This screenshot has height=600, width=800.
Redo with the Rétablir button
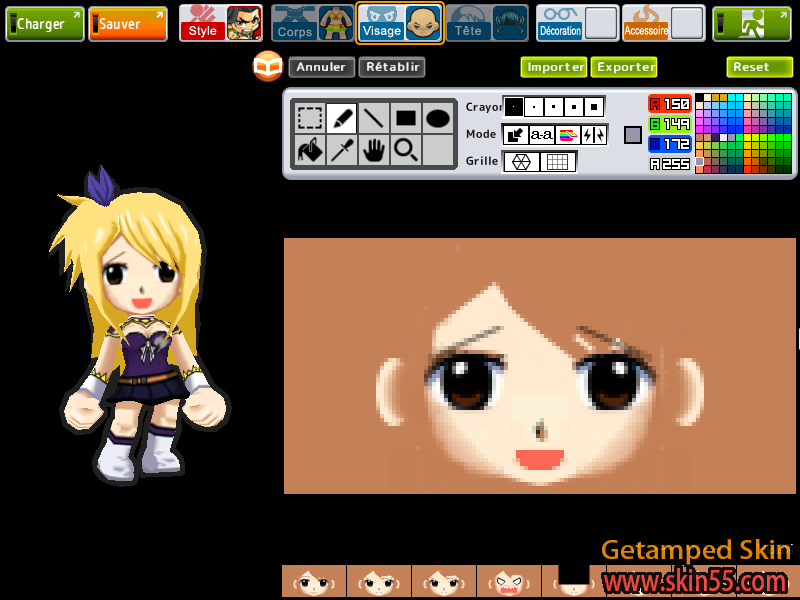(392, 67)
